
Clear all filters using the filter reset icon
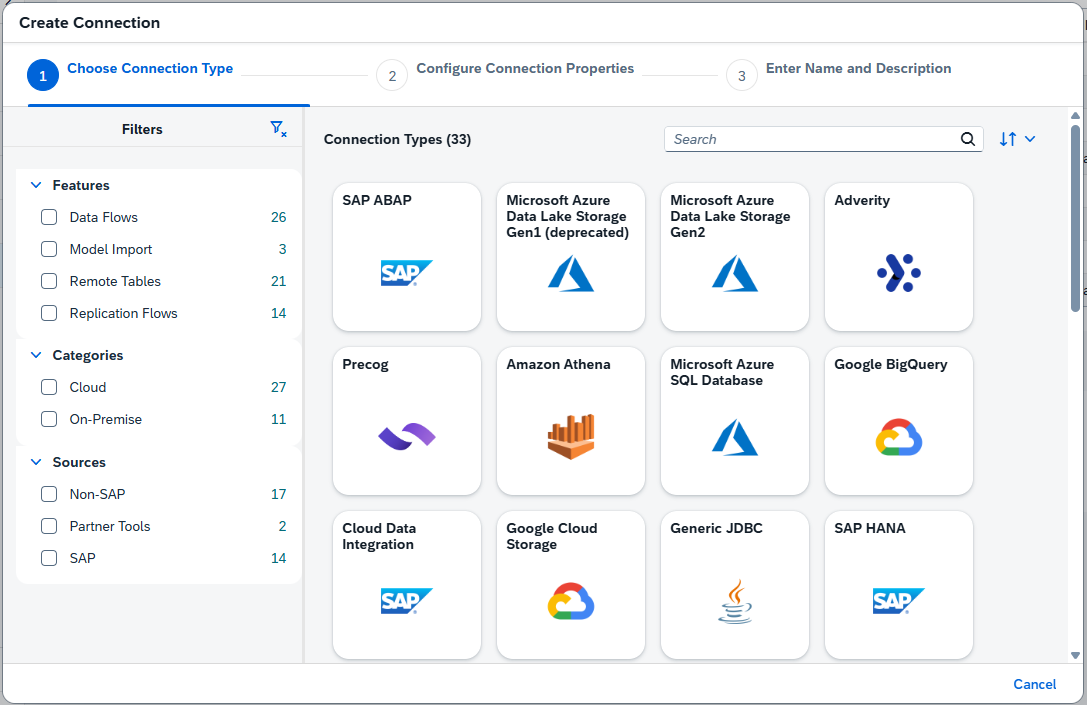(x=277, y=128)
